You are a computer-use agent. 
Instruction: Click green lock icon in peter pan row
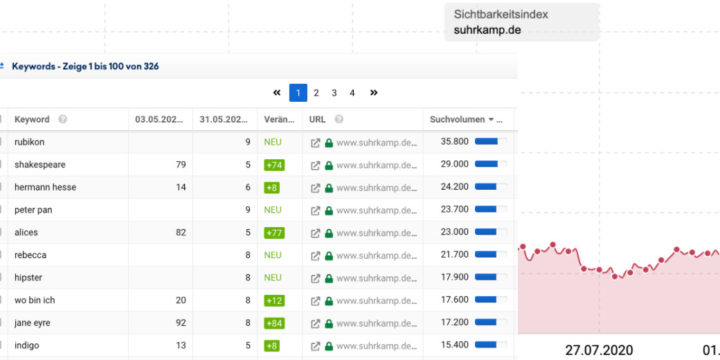328,210
